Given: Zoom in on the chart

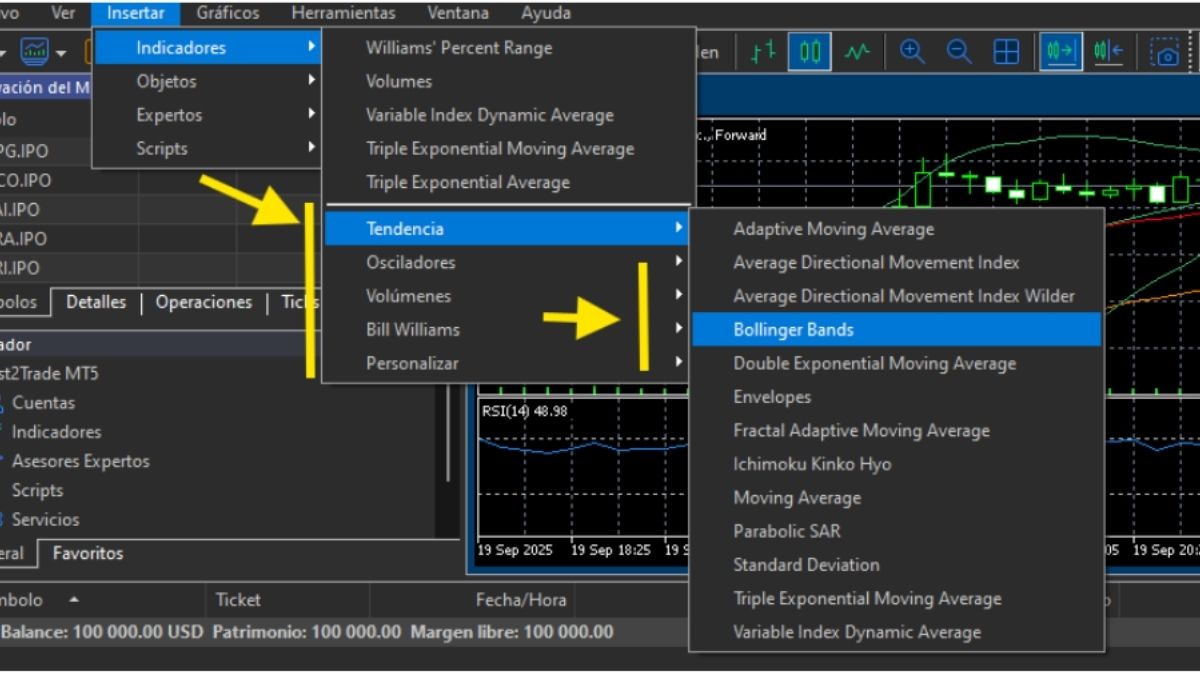Looking at the screenshot, I should click(x=912, y=52).
